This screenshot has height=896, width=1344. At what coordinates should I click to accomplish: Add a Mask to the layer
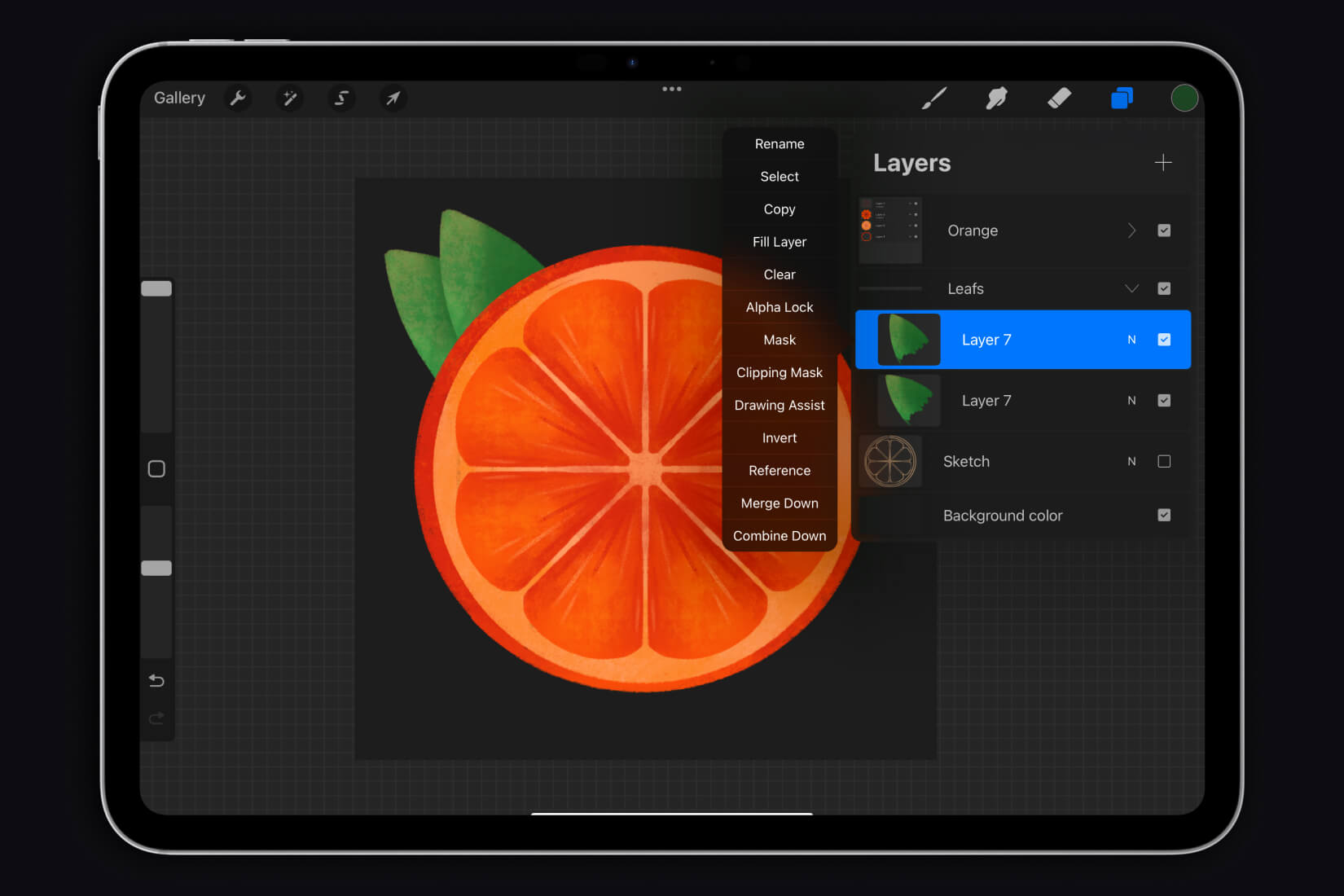(x=780, y=340)
